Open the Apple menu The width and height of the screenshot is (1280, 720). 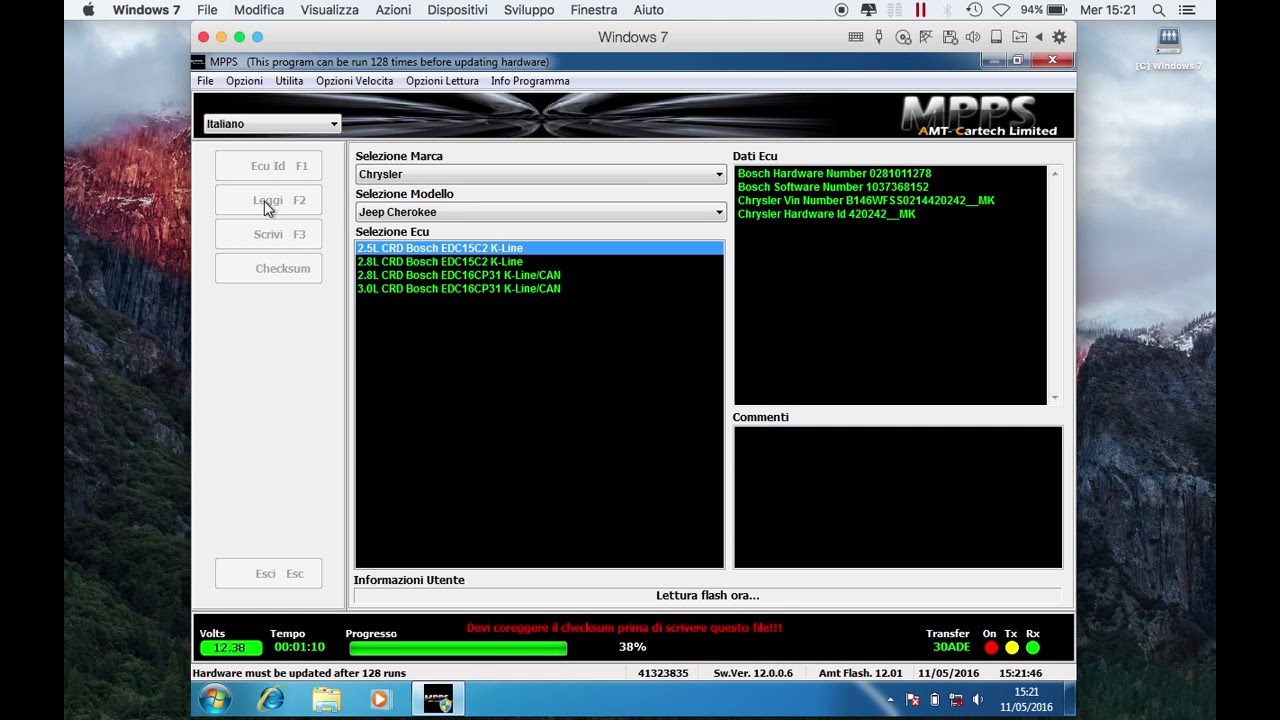pyautogui.click(x=88, y=10)
